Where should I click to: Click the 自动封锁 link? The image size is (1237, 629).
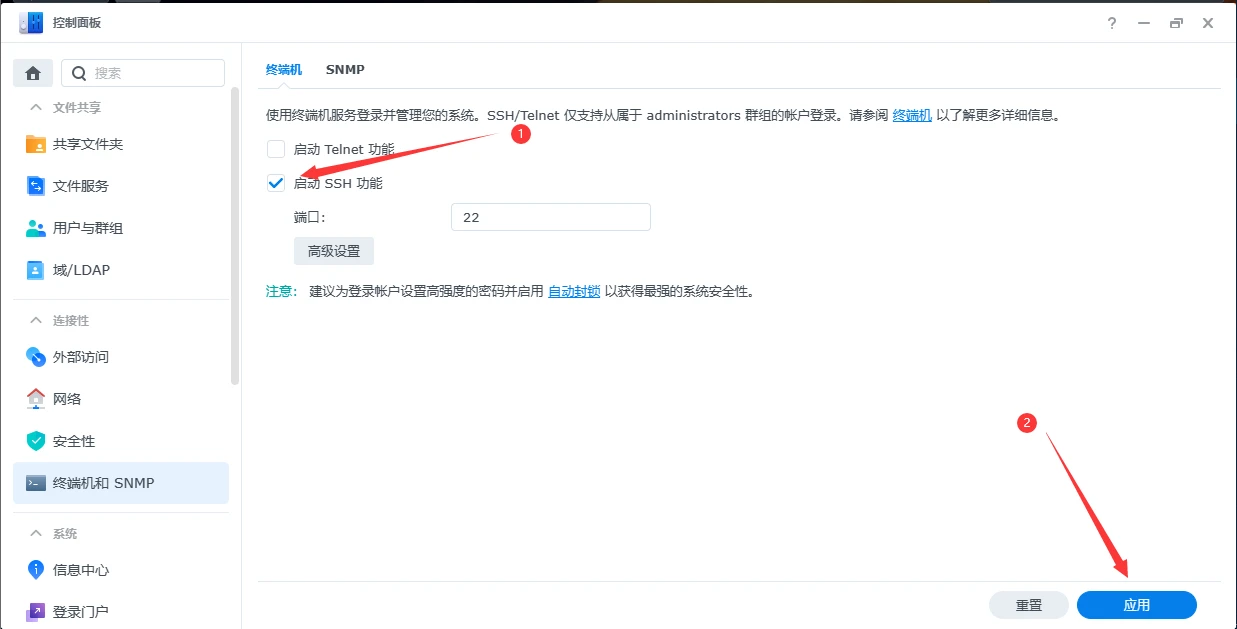click(x=574, y=291)
